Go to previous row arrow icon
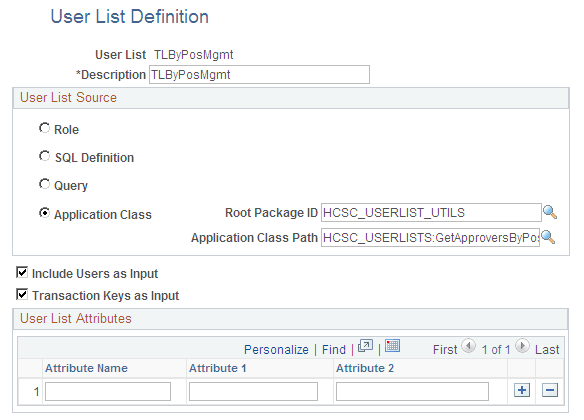 coord(468,346)
